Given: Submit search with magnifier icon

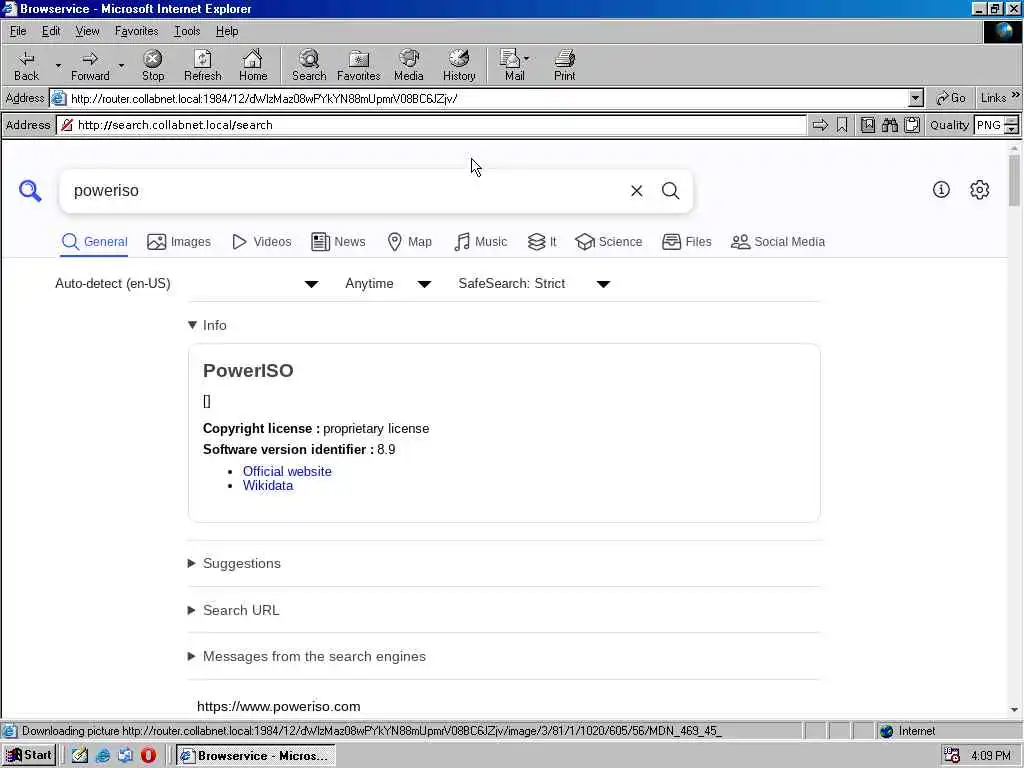Looking at the screenshot, I should click(671, 191).
